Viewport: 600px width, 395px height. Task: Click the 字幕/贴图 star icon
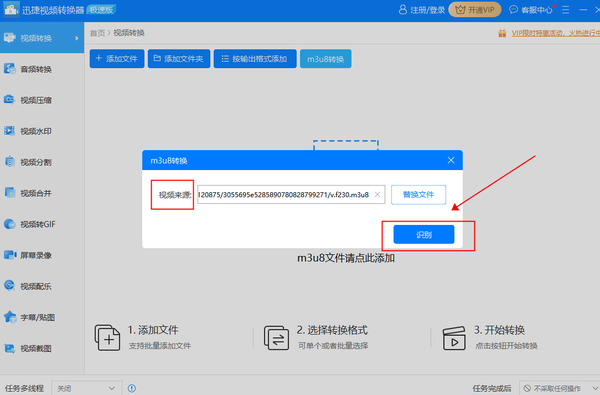pyautogui.click(x=10, y=317)
